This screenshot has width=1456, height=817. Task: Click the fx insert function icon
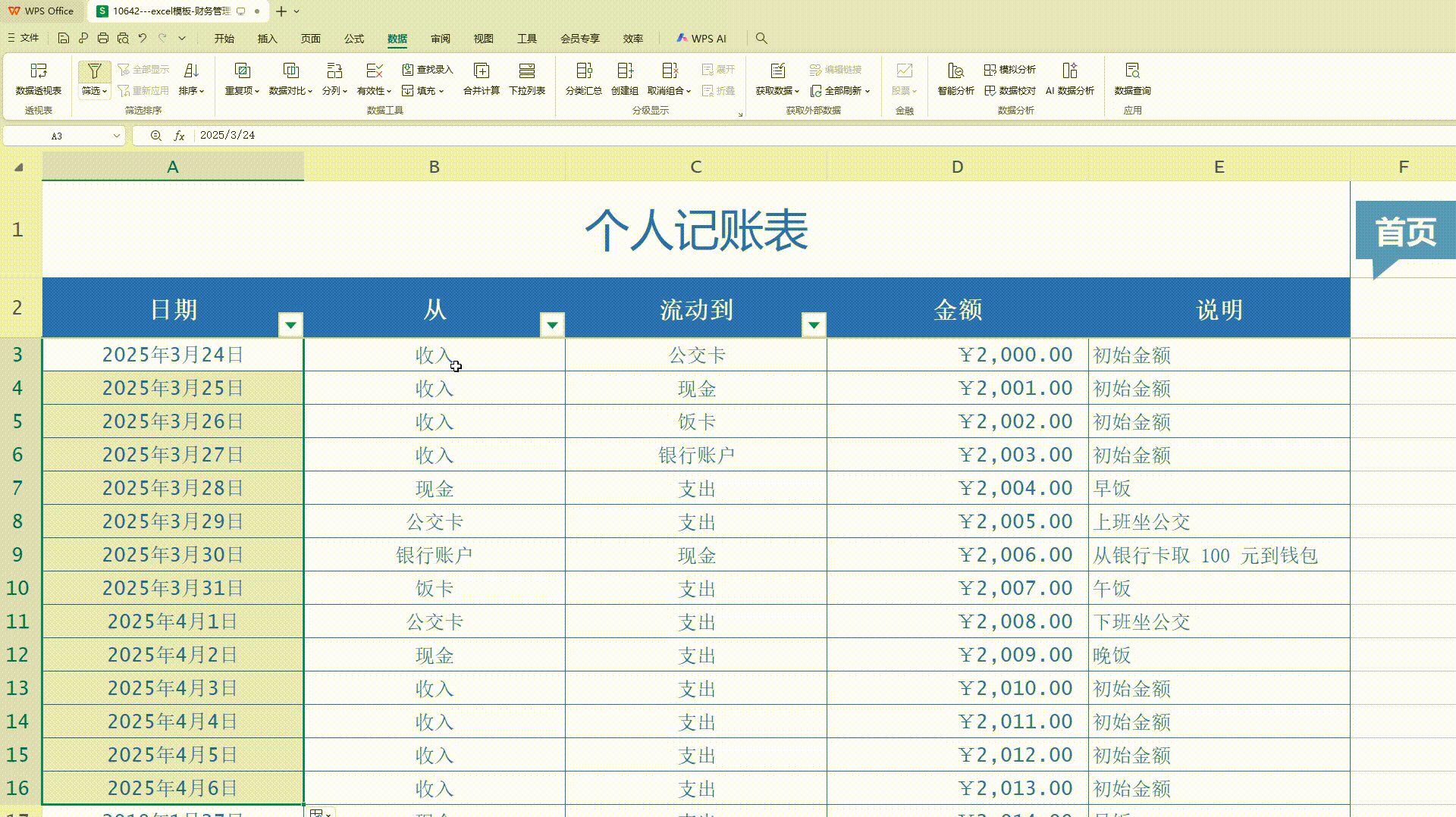point(180,136)
